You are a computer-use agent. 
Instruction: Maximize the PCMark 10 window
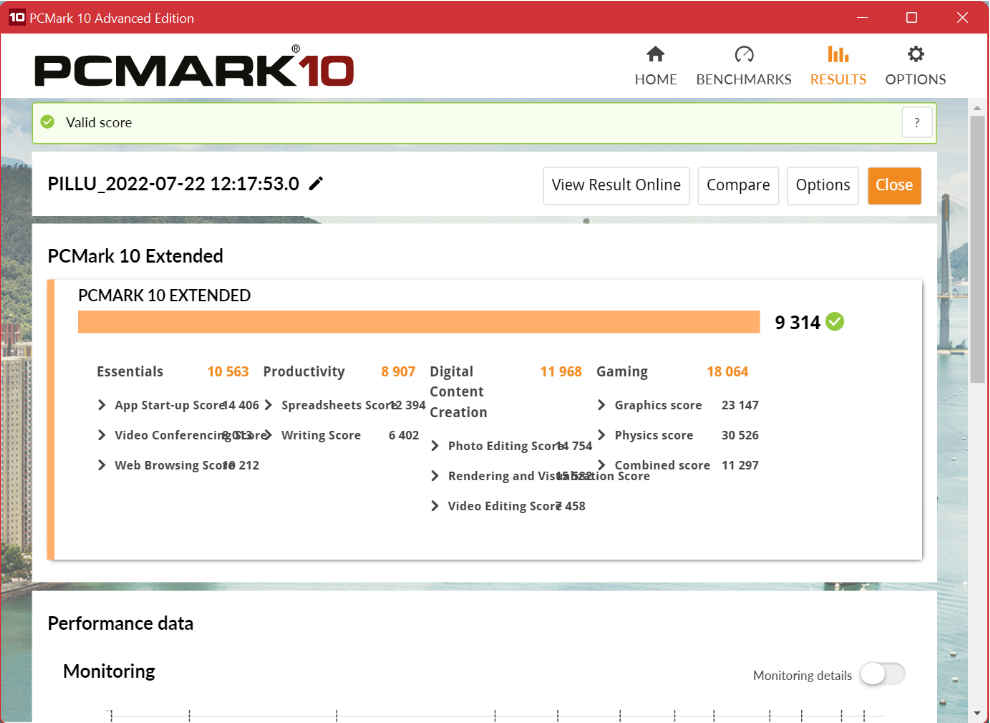pos(912,18)
